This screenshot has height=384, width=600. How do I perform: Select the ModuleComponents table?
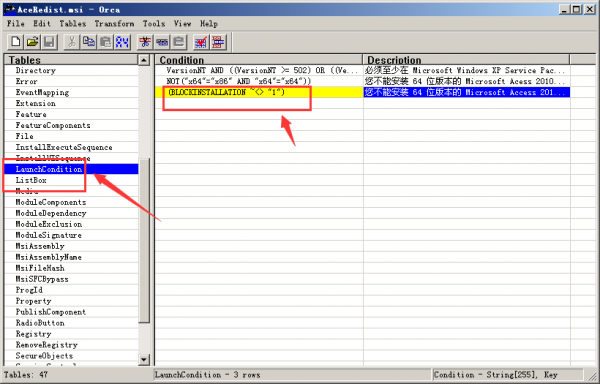point(51,202)
